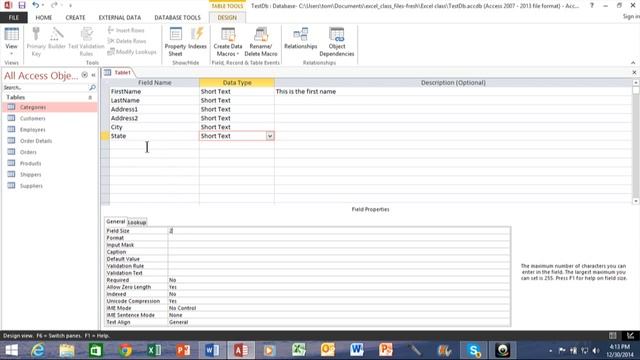Open Skype from the taskbar

pyautogui.click(x=473, y=350)
